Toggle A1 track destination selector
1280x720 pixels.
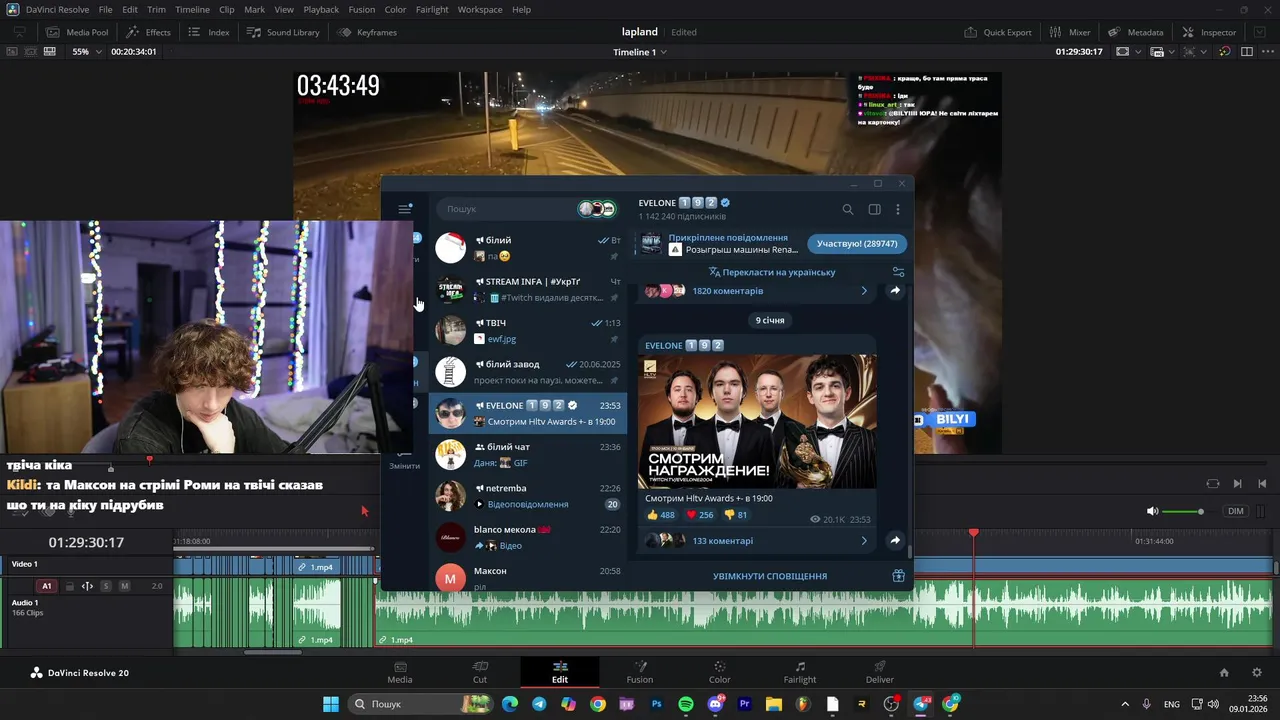46,586
